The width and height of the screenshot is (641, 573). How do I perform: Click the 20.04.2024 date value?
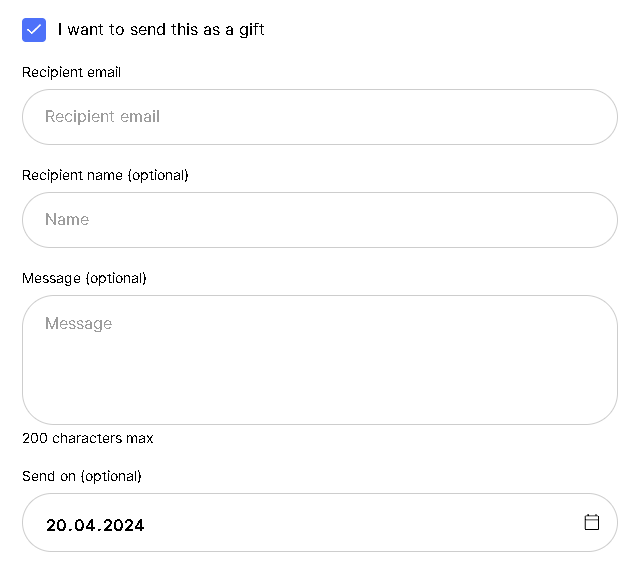pyautogui.click(x=95, y=525)
